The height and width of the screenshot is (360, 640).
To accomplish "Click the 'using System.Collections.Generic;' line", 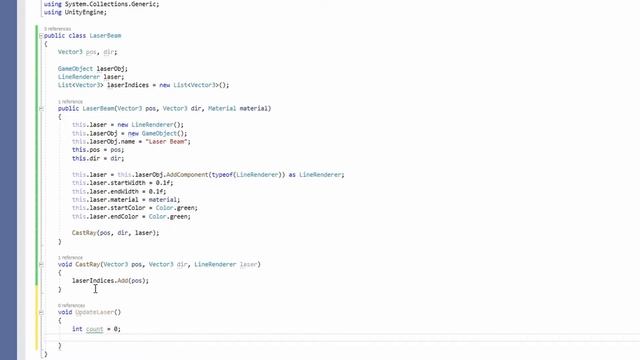I will 102,4.
